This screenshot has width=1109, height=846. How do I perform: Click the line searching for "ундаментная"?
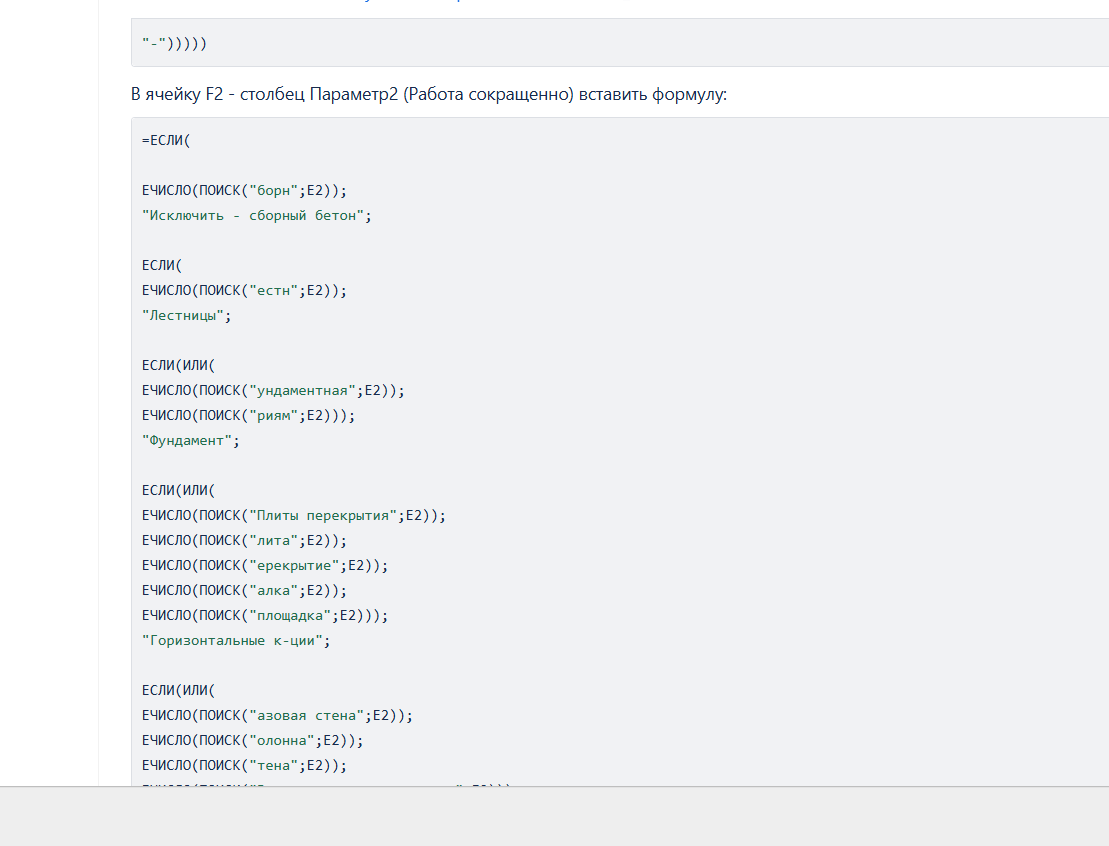pyautogui.click(x=273, y=390)
